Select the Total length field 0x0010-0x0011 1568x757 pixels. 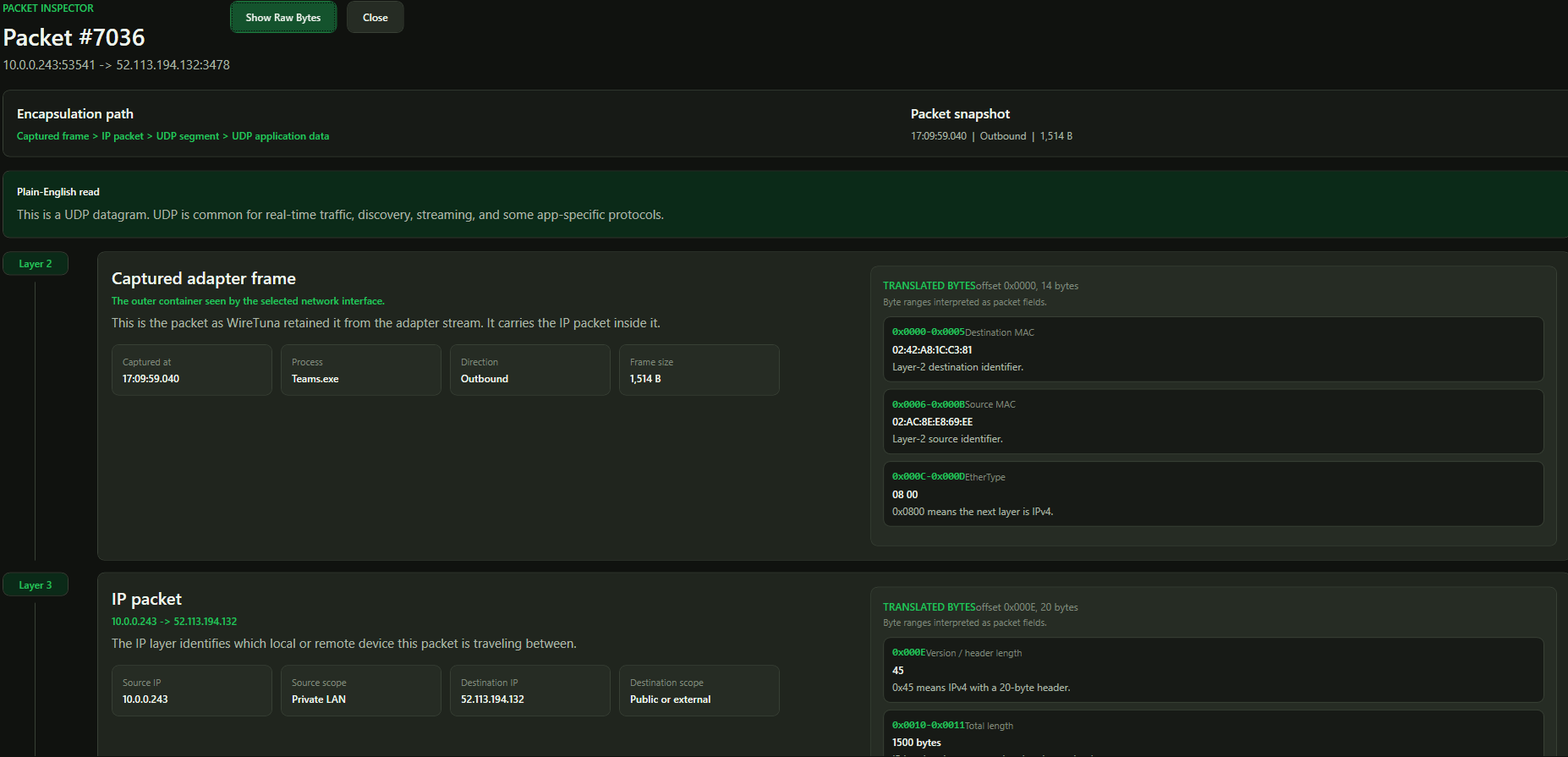point(1214,733)
